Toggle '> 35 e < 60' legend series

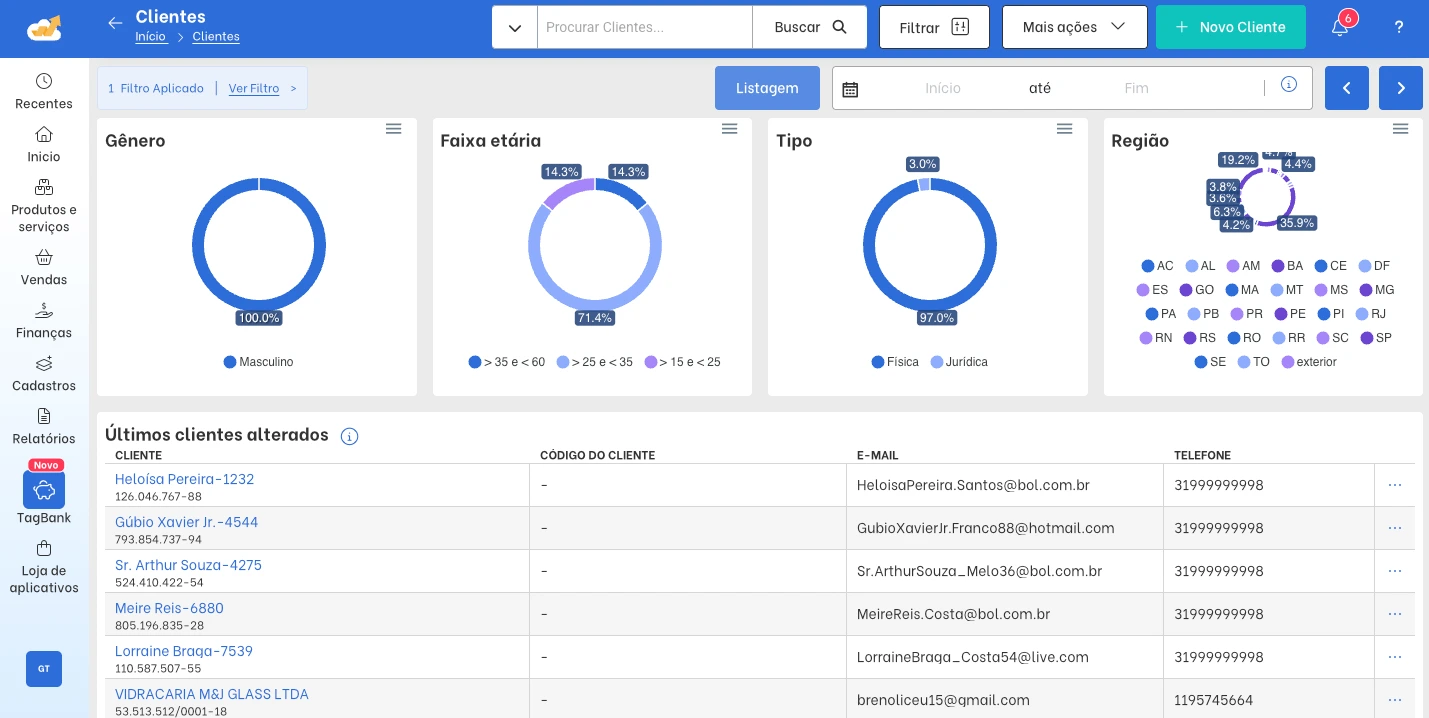click(x=507, y=362)
